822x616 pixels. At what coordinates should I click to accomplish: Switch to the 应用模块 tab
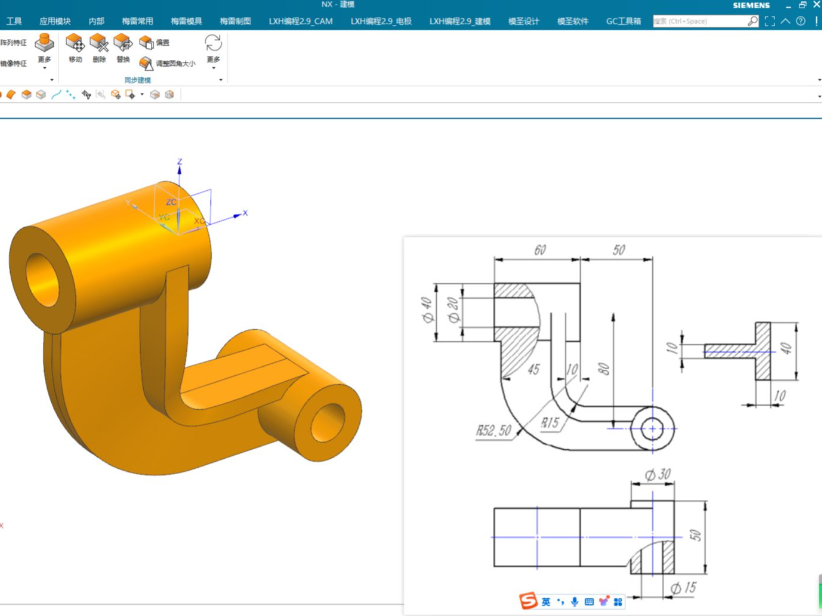(x=55, y=21)
